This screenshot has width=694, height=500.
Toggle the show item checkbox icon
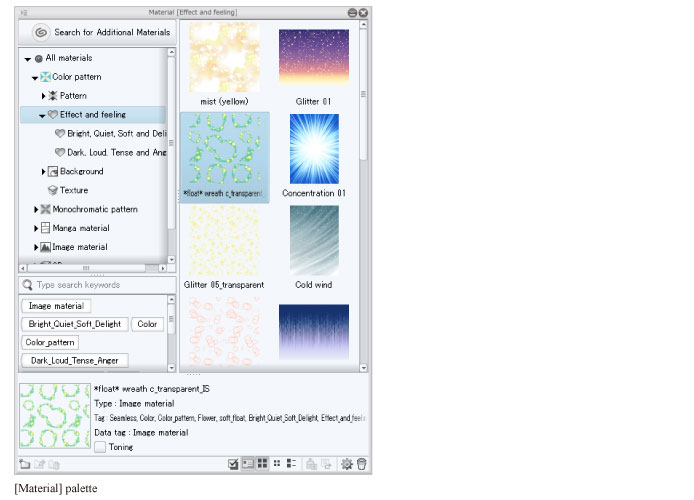click(x=233, y=464)
